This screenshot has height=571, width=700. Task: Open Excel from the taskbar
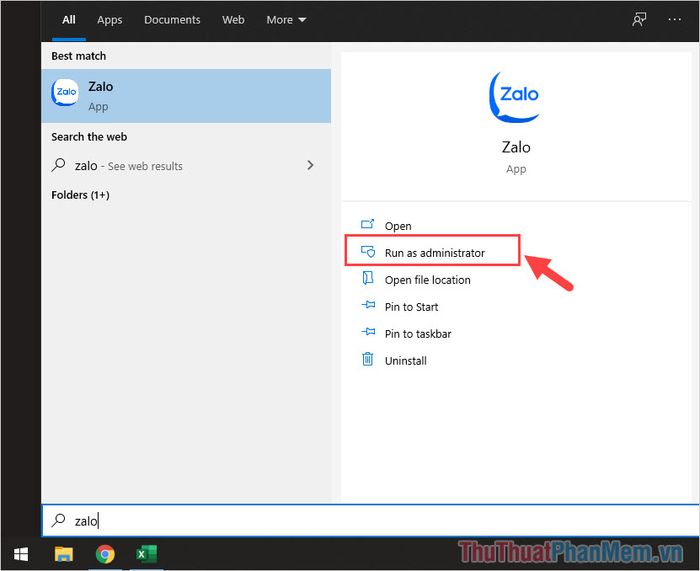146,554
